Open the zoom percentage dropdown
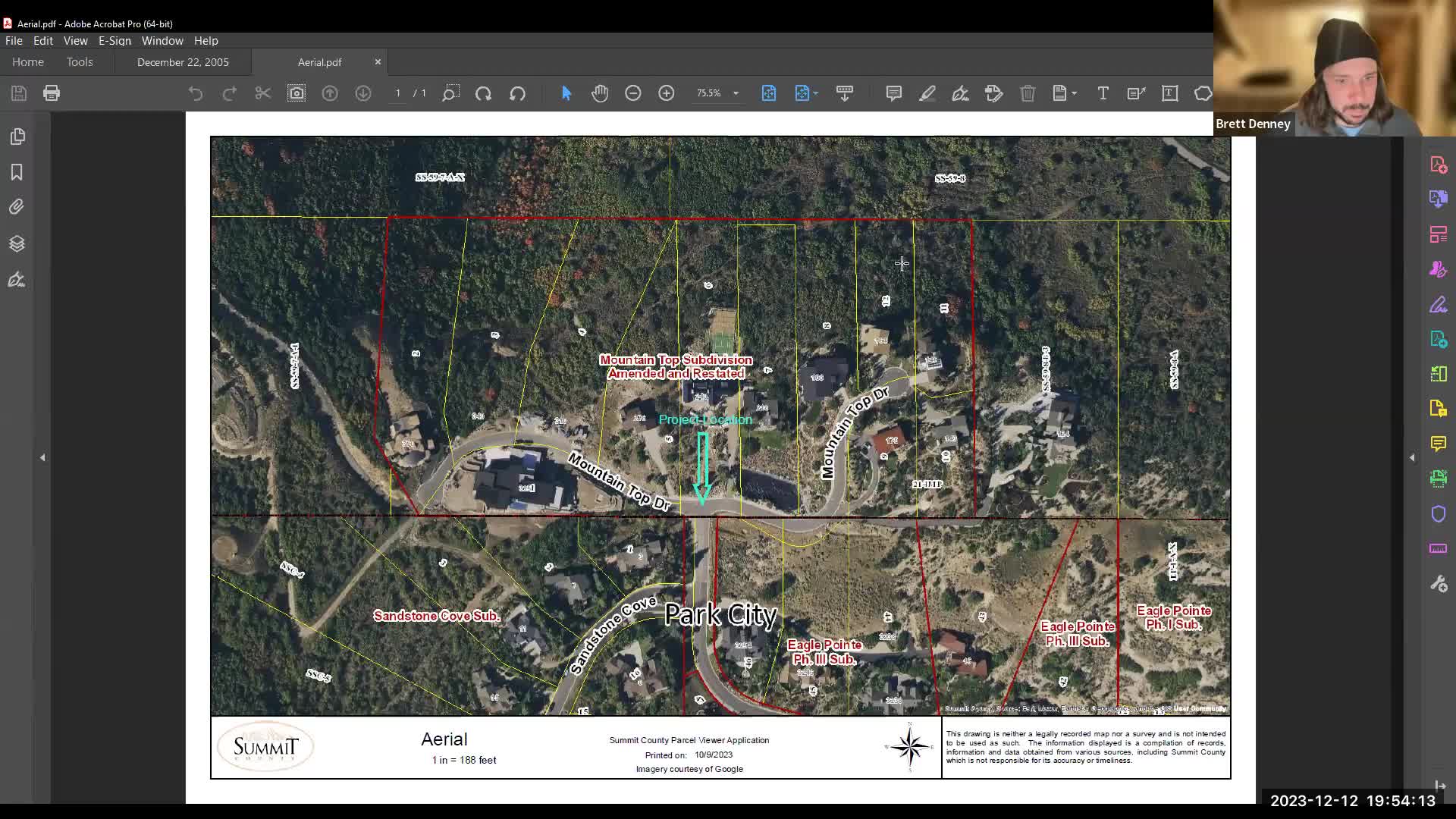The height and width of the screenshot is (819, 1456). tap(734, 93)
